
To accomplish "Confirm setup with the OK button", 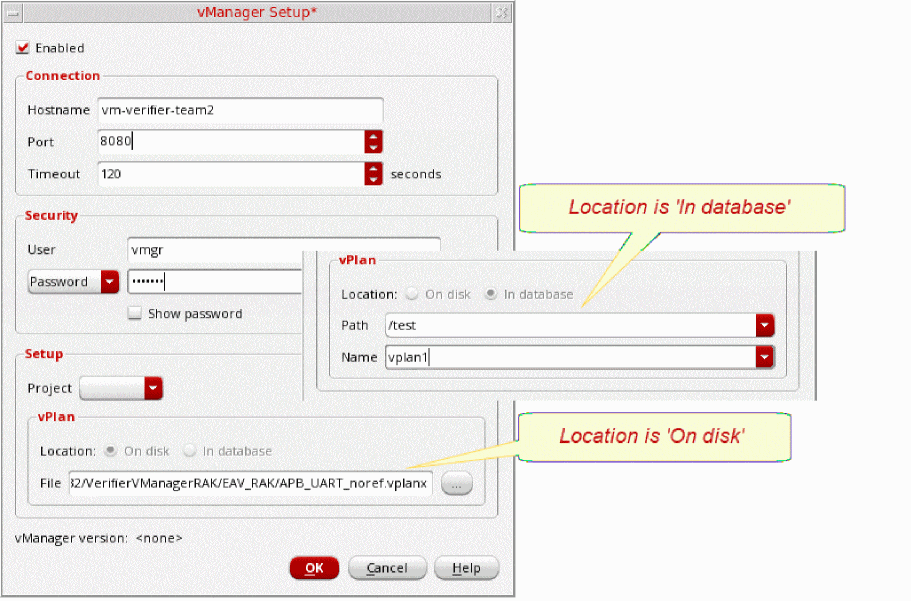I will point(314,568).
